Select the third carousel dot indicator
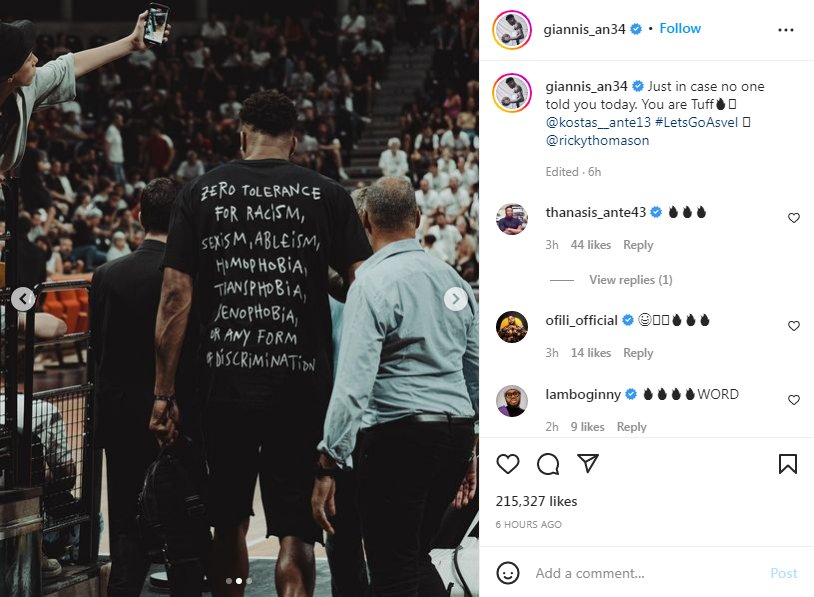Image resolution: width=814 pixels, height=597 pixels. click(x=249, y=581)
